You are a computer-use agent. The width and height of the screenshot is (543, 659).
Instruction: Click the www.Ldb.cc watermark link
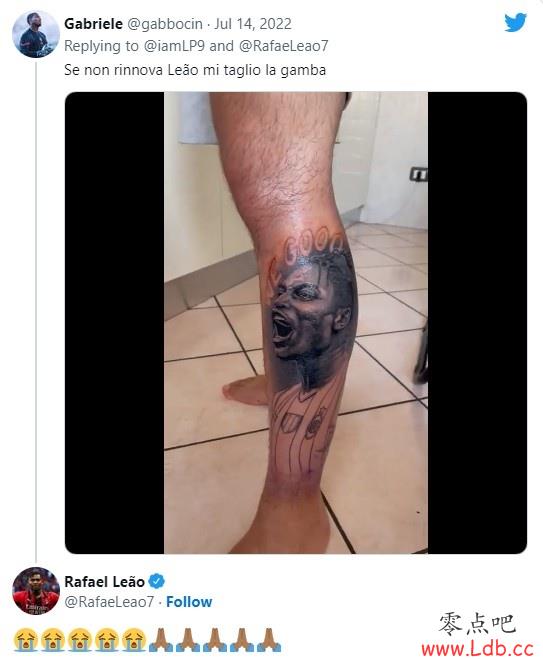(x=477, y=648)
